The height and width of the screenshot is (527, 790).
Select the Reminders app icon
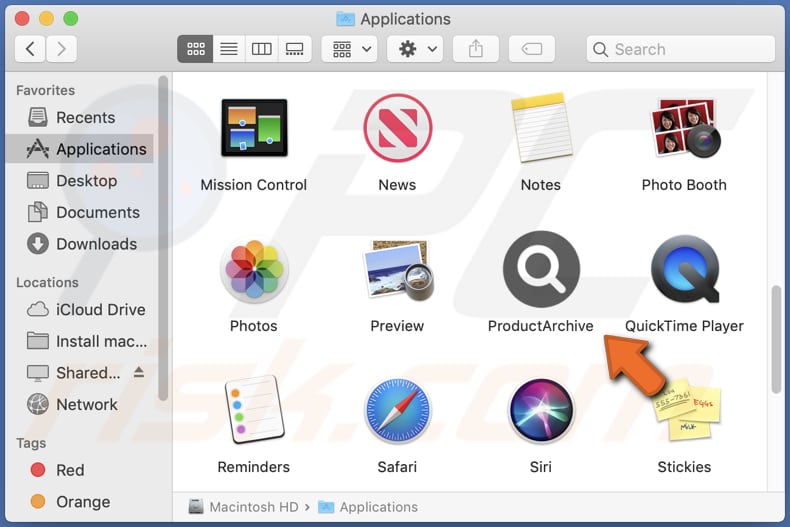coord(254,410)
